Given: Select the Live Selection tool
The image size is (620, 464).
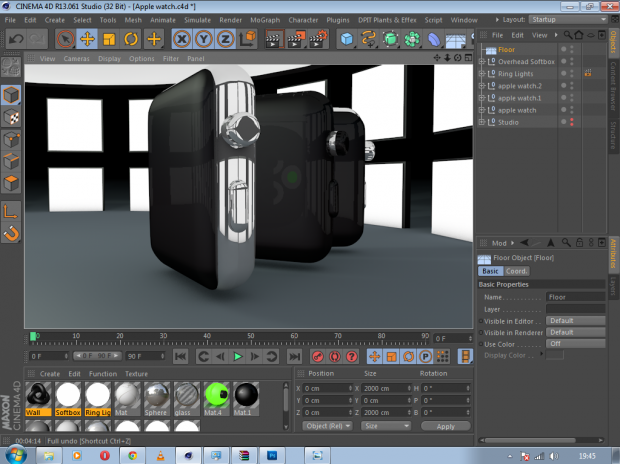Looking at the screenshot, I should point(65,39).
